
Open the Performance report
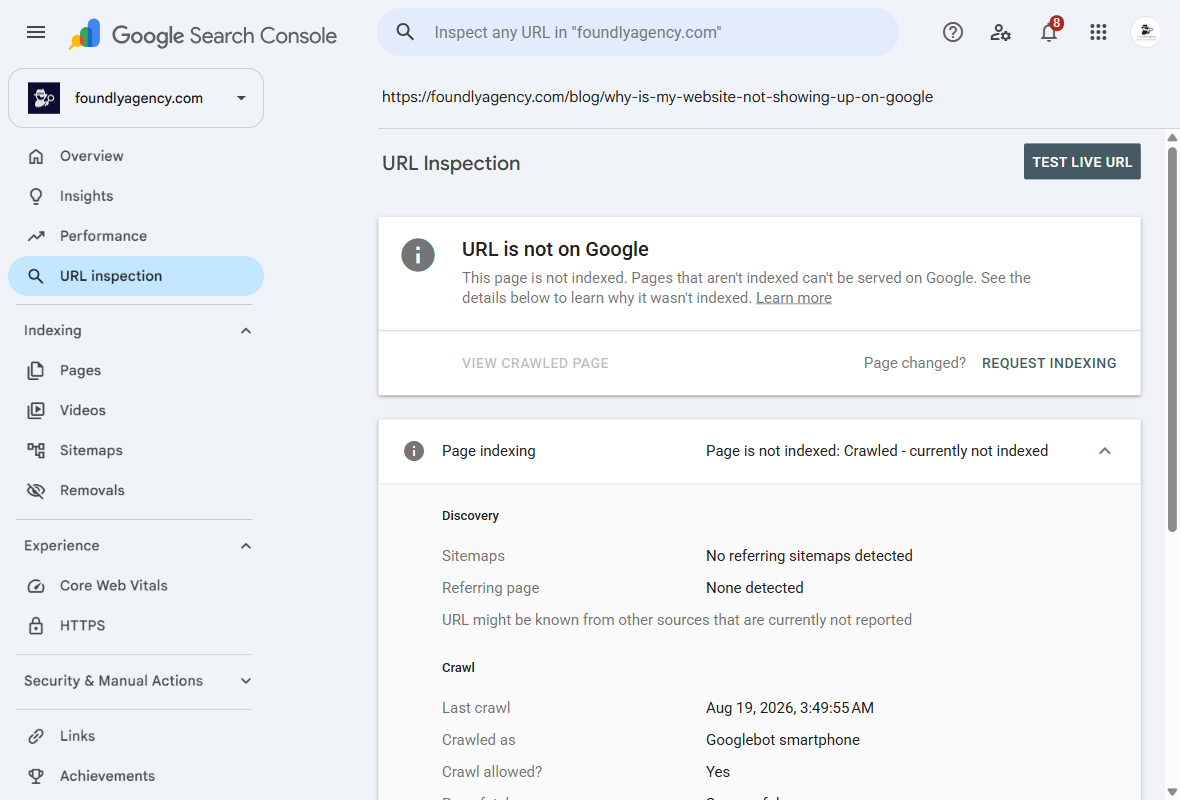pyautogui.click(x=135, y=236)
